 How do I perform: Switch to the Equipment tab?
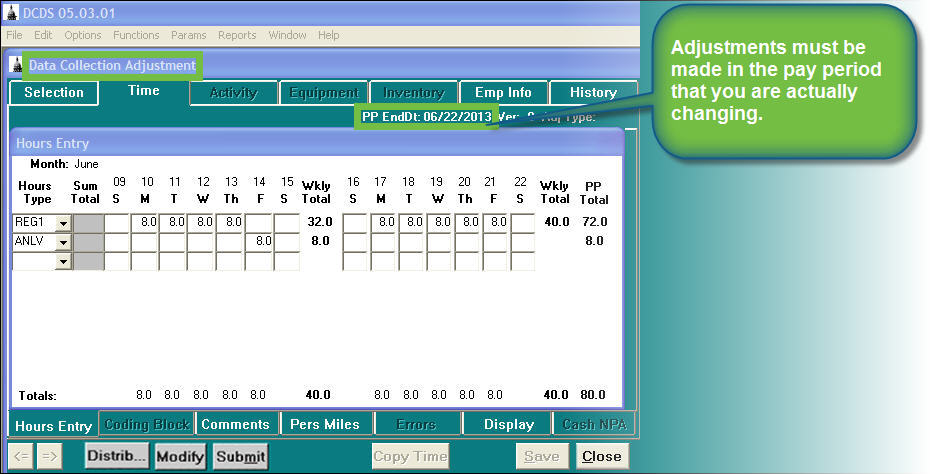pyautogui.click(x=324, y=93)
